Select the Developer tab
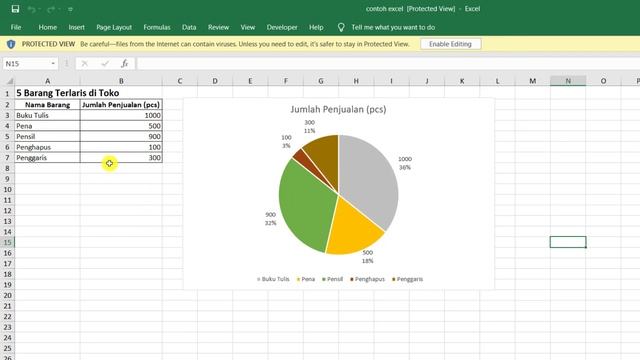Image resolution: width=640 pixels, height=360 pixels. tap(282, 27)
